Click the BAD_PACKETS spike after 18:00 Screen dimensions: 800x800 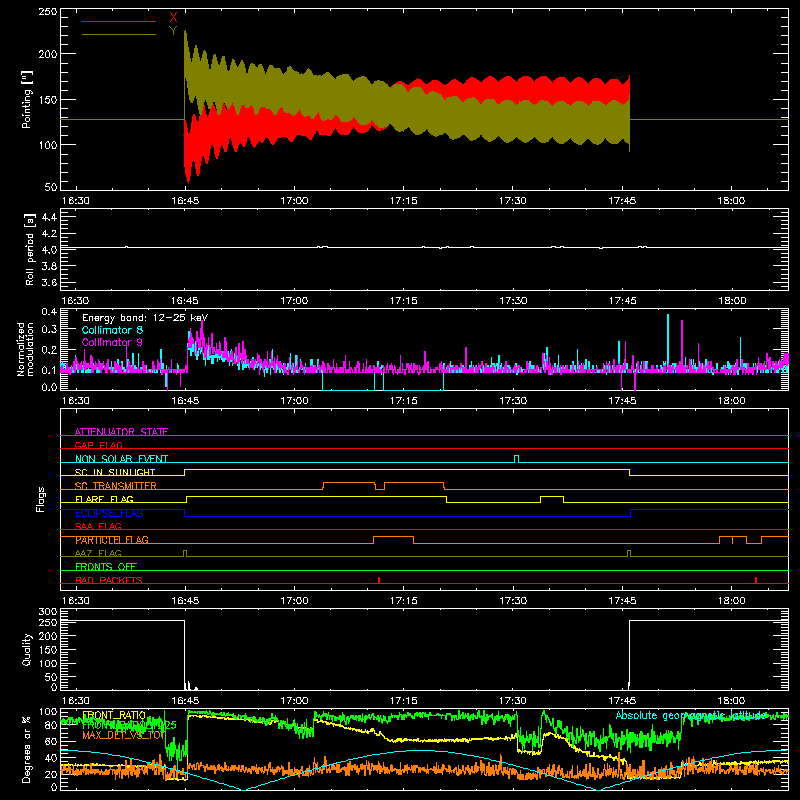click(756, 580)
